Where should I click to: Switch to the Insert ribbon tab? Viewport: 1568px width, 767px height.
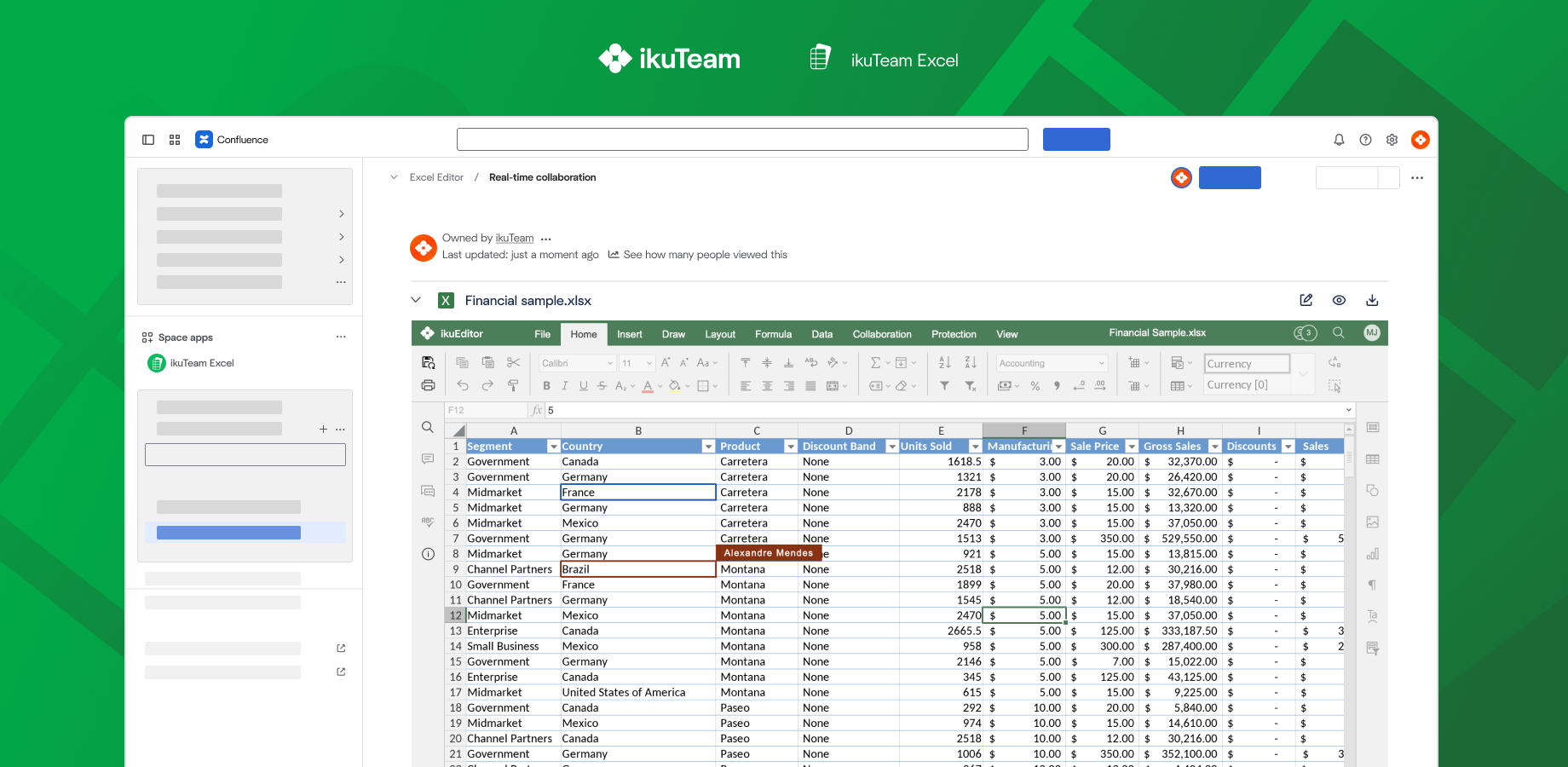tap(630, 334)
